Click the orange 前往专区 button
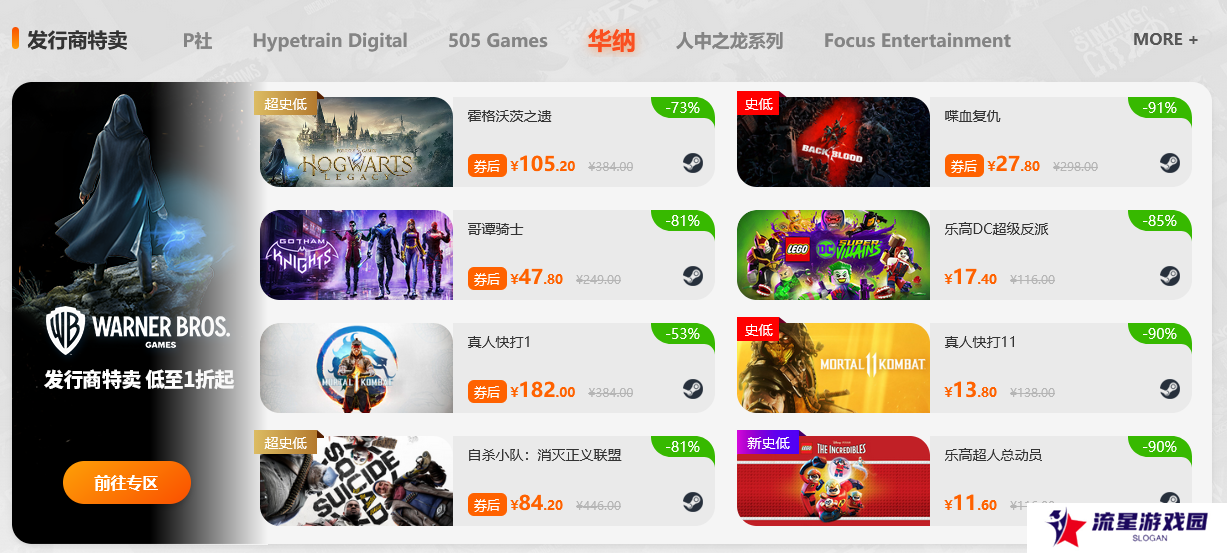The height and width of the screenshot is (553, 1227). click(127, 483)
